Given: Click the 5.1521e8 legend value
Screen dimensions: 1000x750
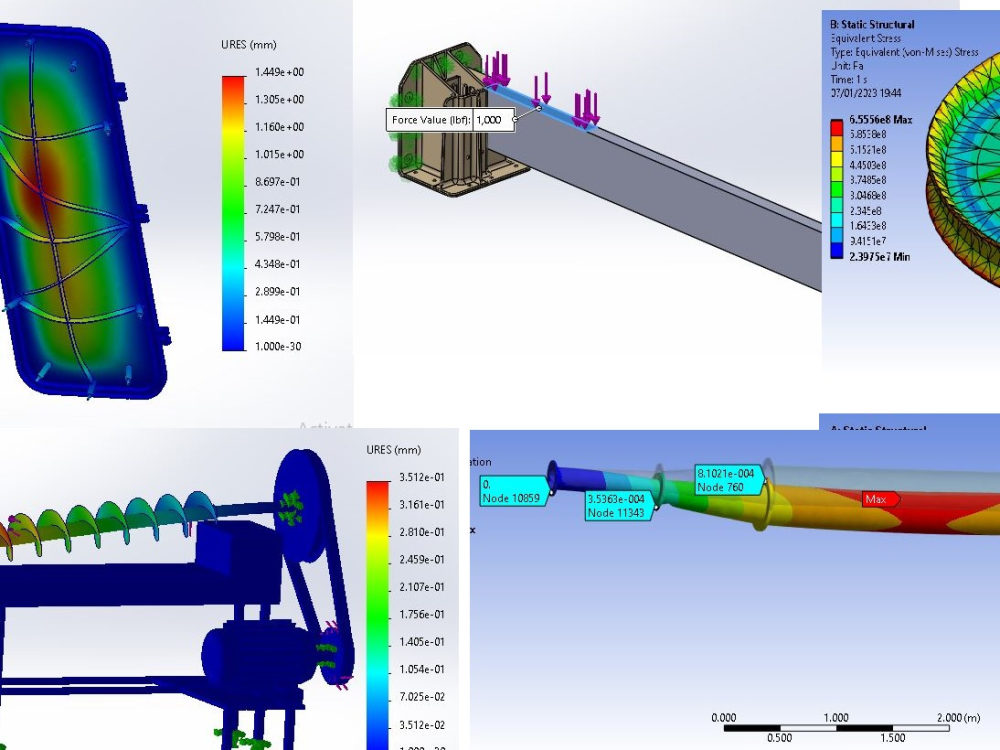Looking at the screenshot, I should point(867,150).
